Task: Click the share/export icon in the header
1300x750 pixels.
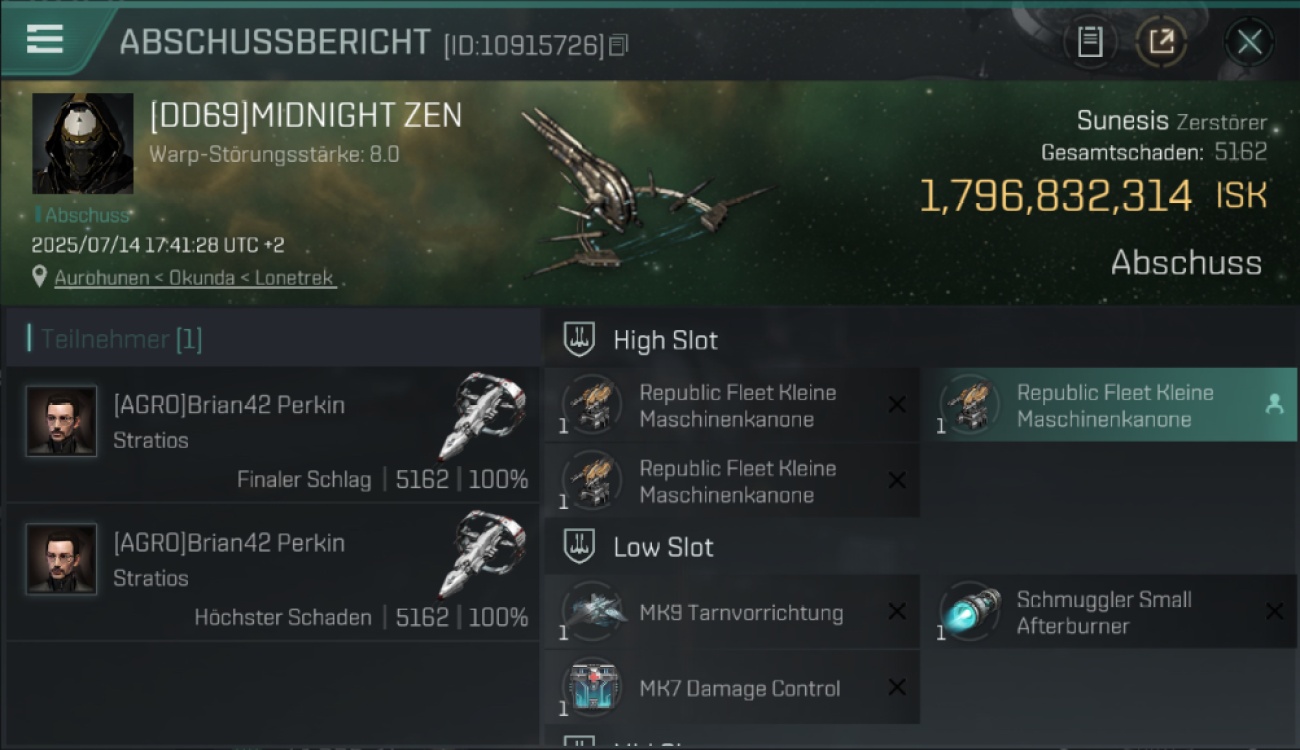Action: 1161,41
